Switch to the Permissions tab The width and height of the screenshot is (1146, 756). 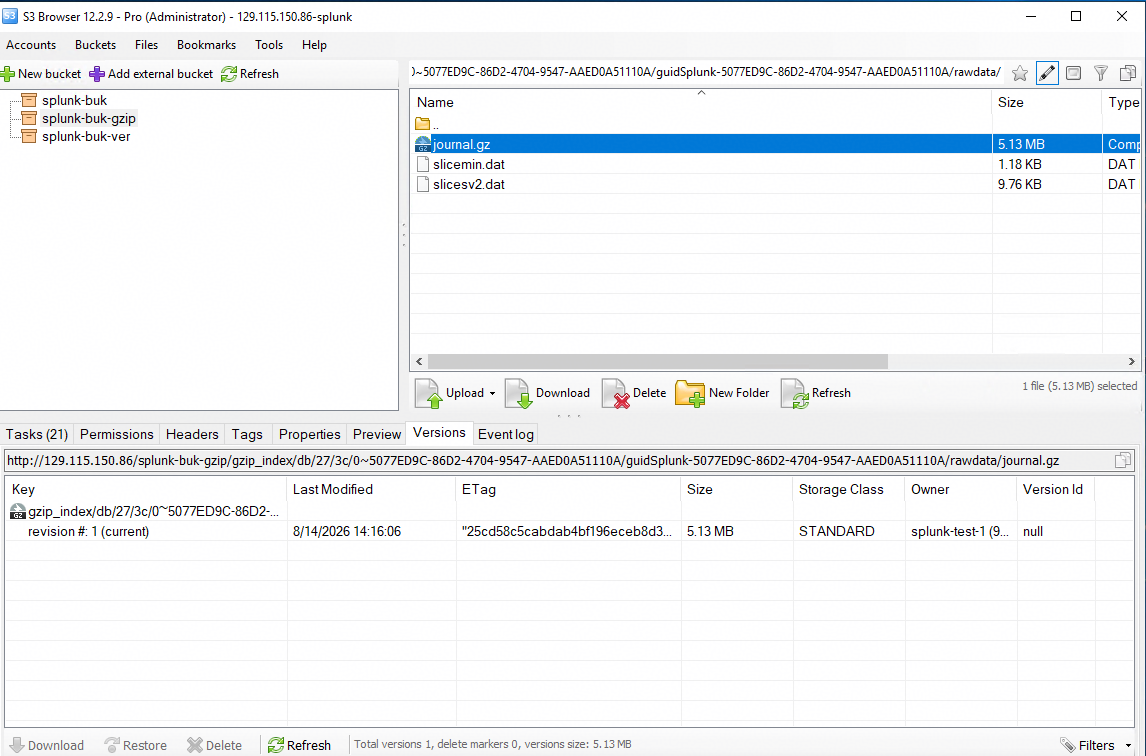click(x=117, y=434)
